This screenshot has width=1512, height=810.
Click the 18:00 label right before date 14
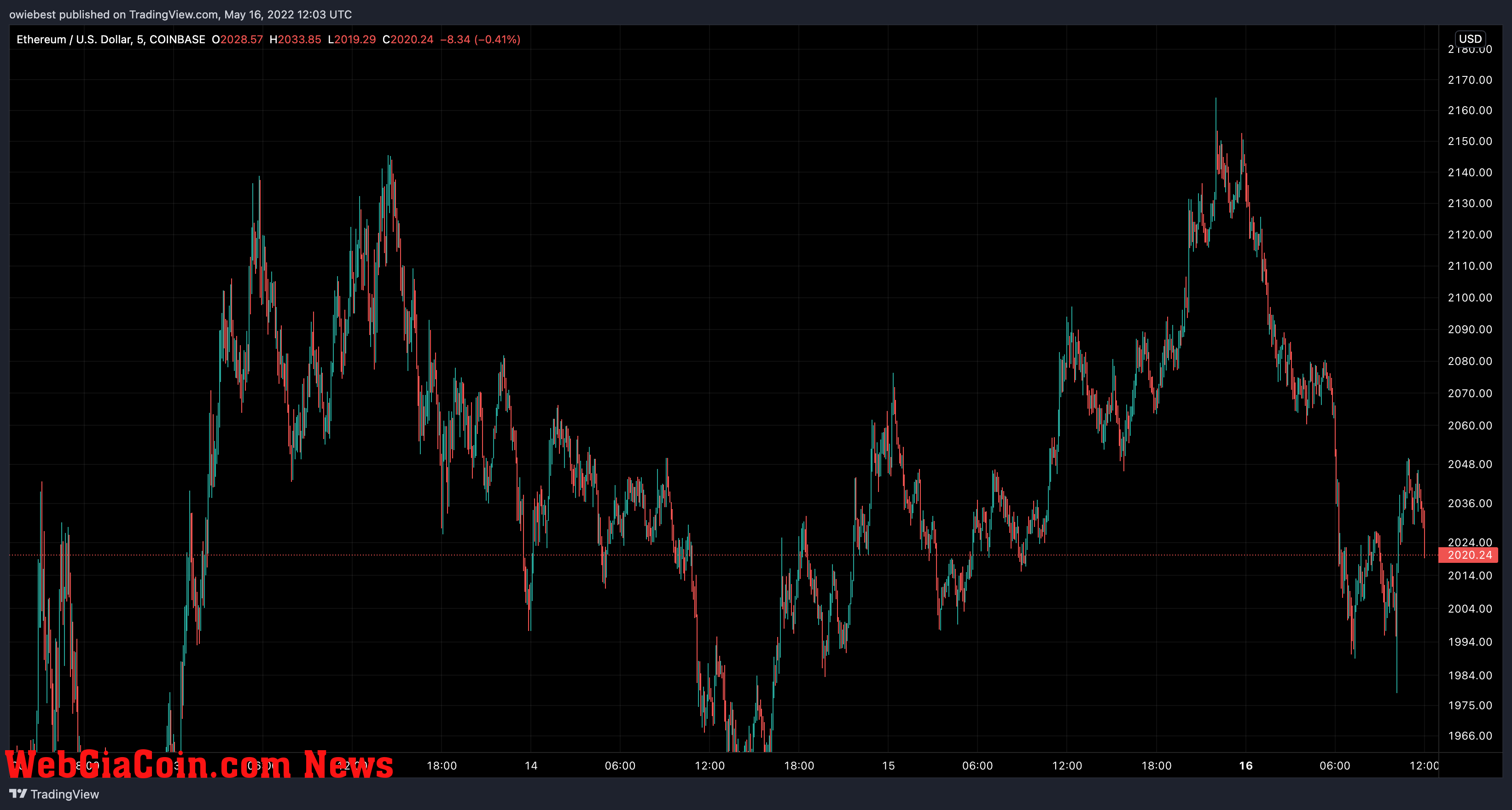click(x=442, y=766)
